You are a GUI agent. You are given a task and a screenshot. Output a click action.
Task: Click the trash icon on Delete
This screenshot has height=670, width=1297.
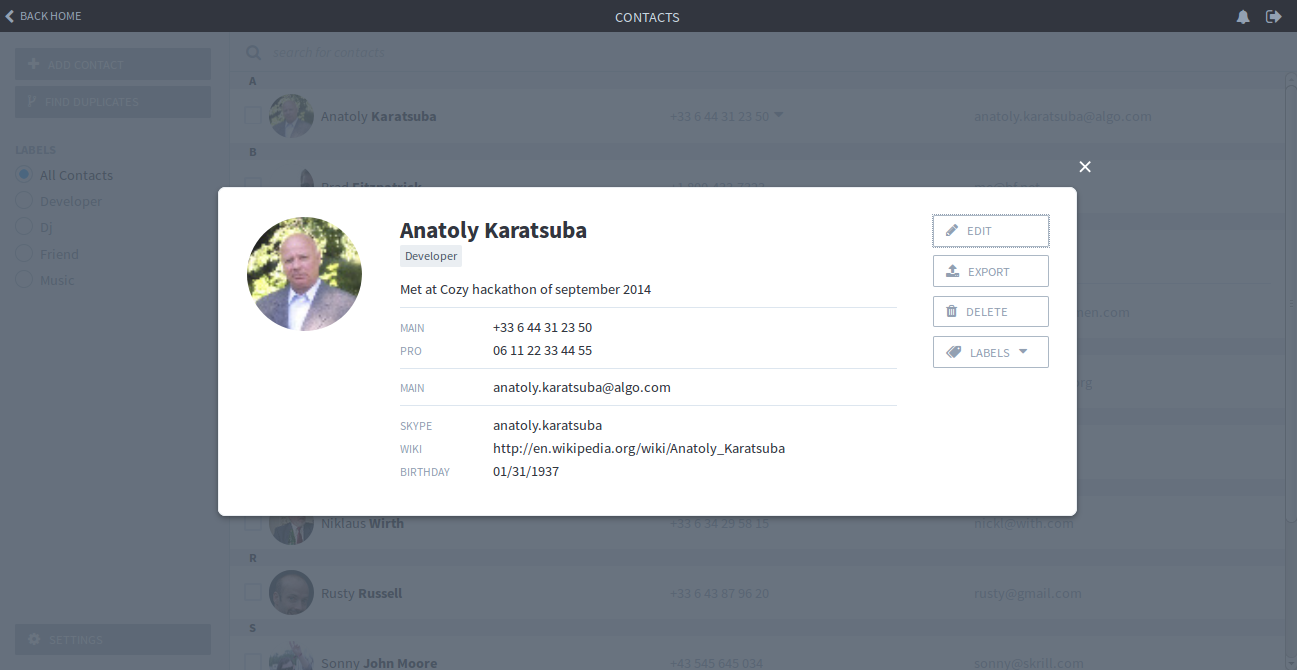point(951,311)
